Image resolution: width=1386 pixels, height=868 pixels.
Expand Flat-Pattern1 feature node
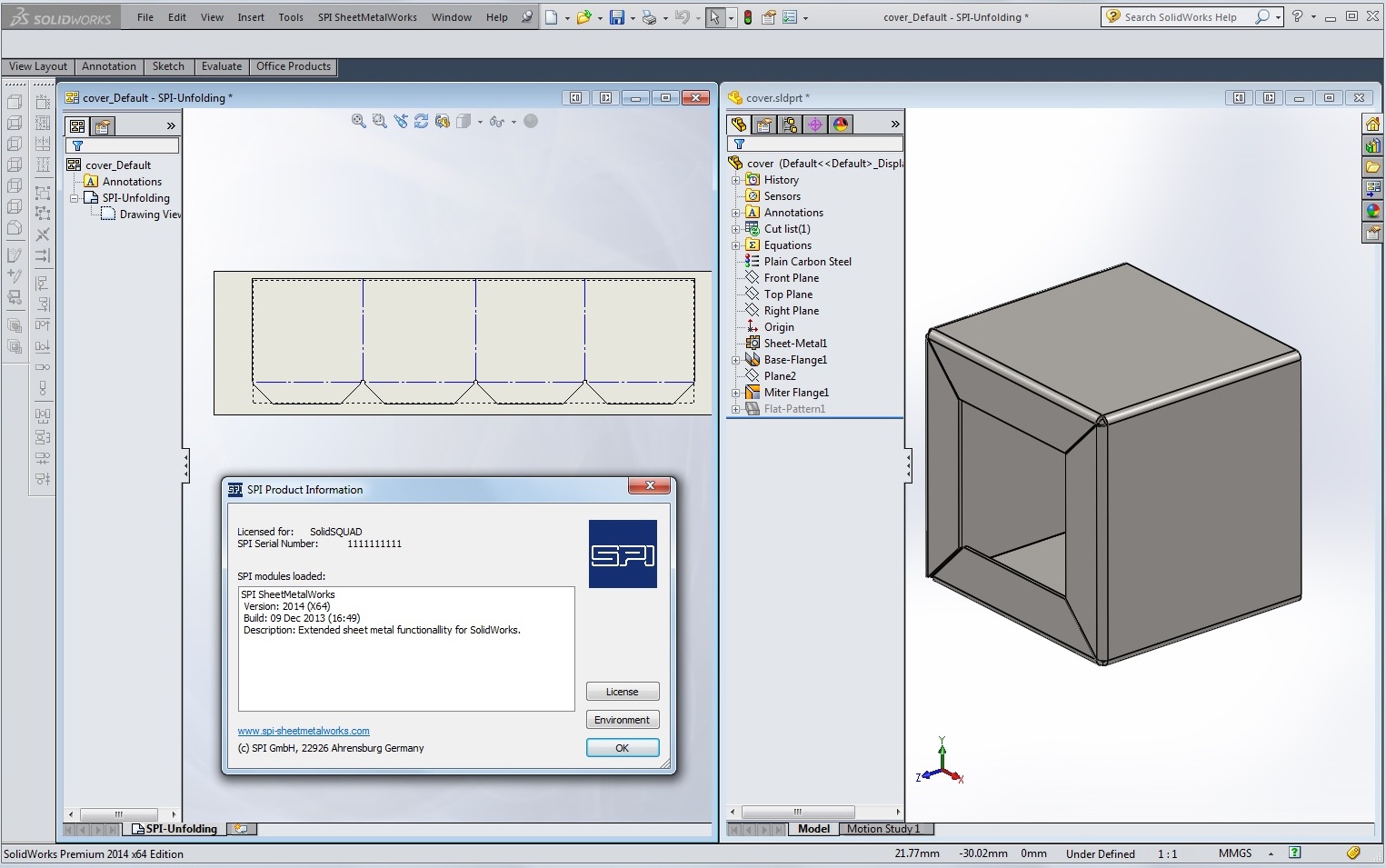point(736,409)
